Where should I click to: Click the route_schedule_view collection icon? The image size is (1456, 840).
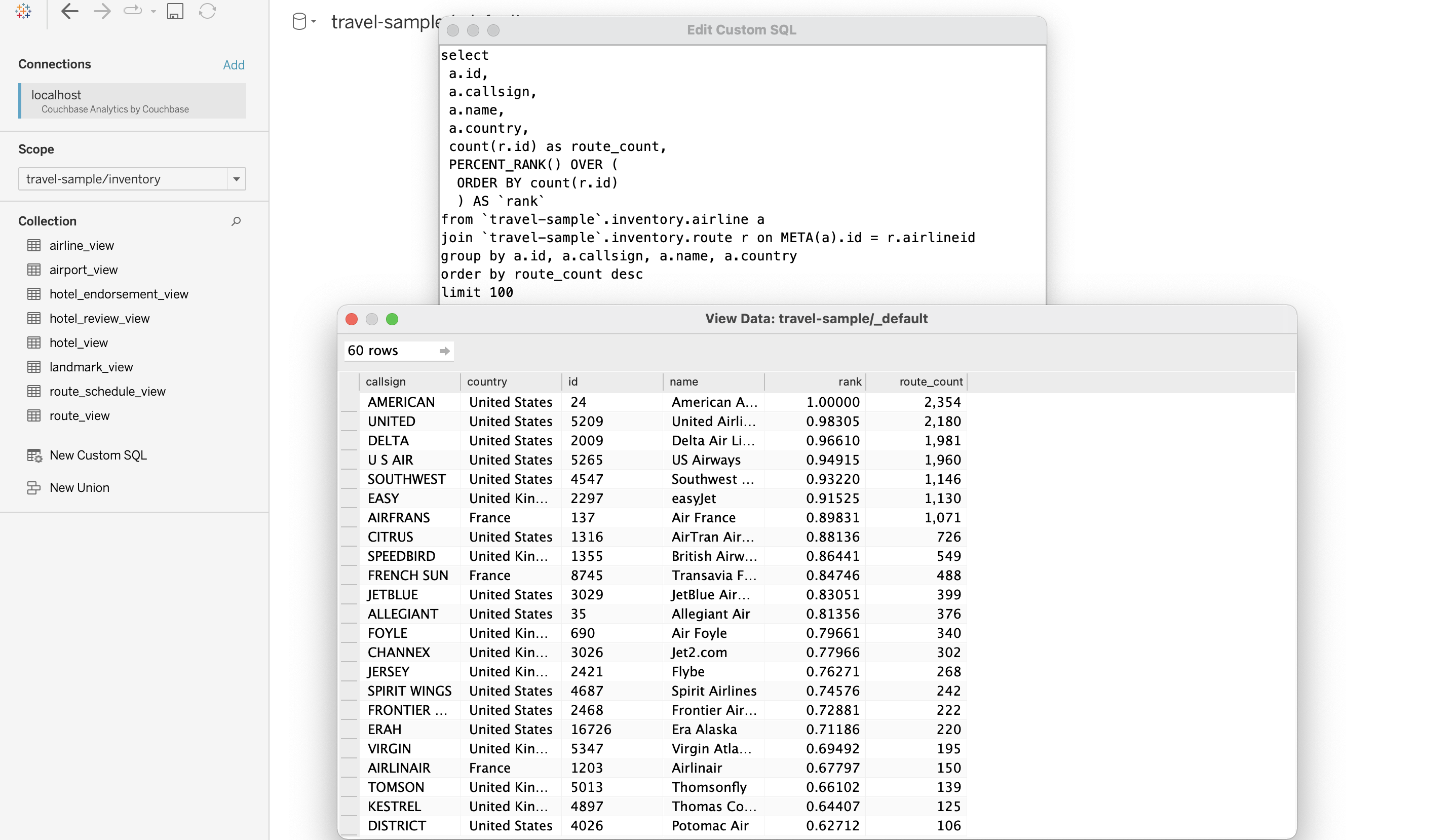34,391
